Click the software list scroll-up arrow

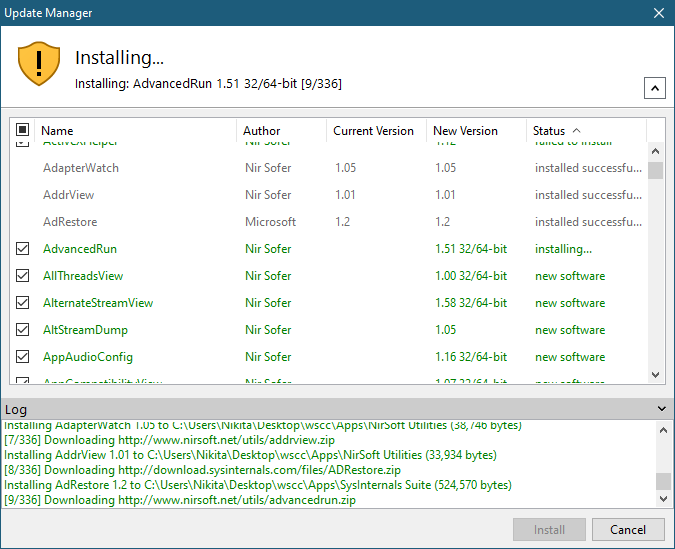pos(655,151)
